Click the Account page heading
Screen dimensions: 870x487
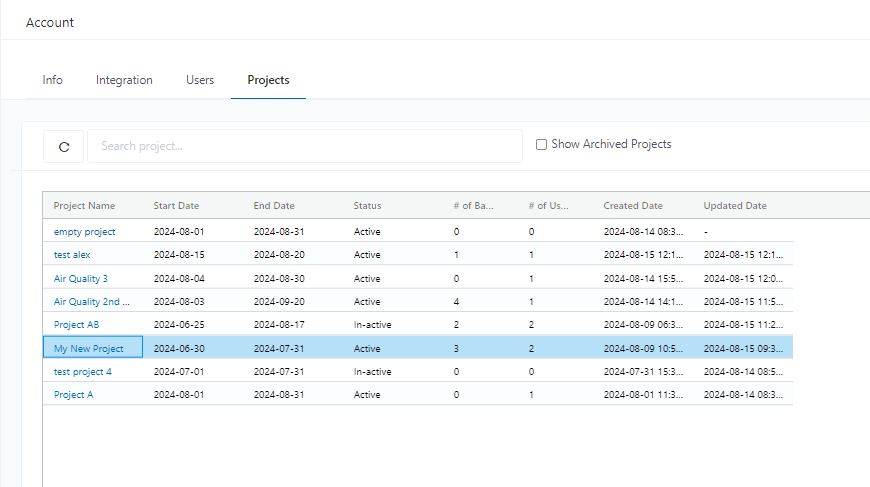(50, 23)
